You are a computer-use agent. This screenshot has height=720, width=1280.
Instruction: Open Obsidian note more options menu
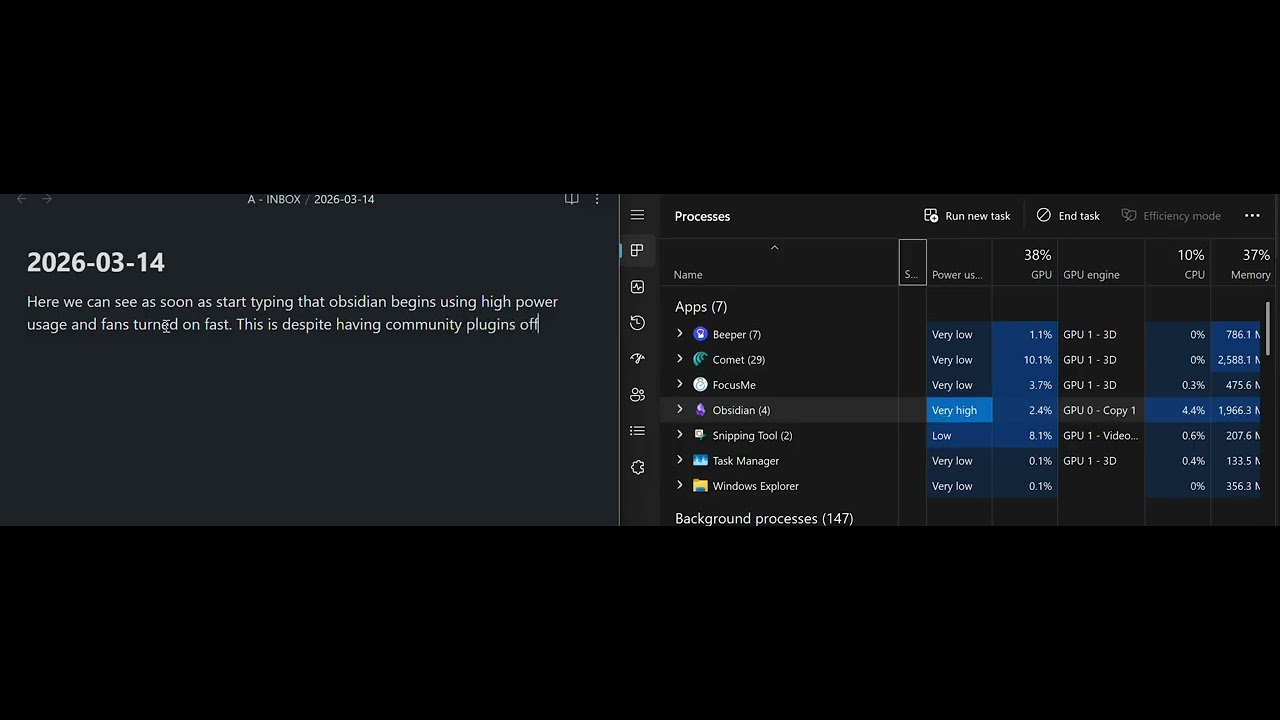point(597,199)
